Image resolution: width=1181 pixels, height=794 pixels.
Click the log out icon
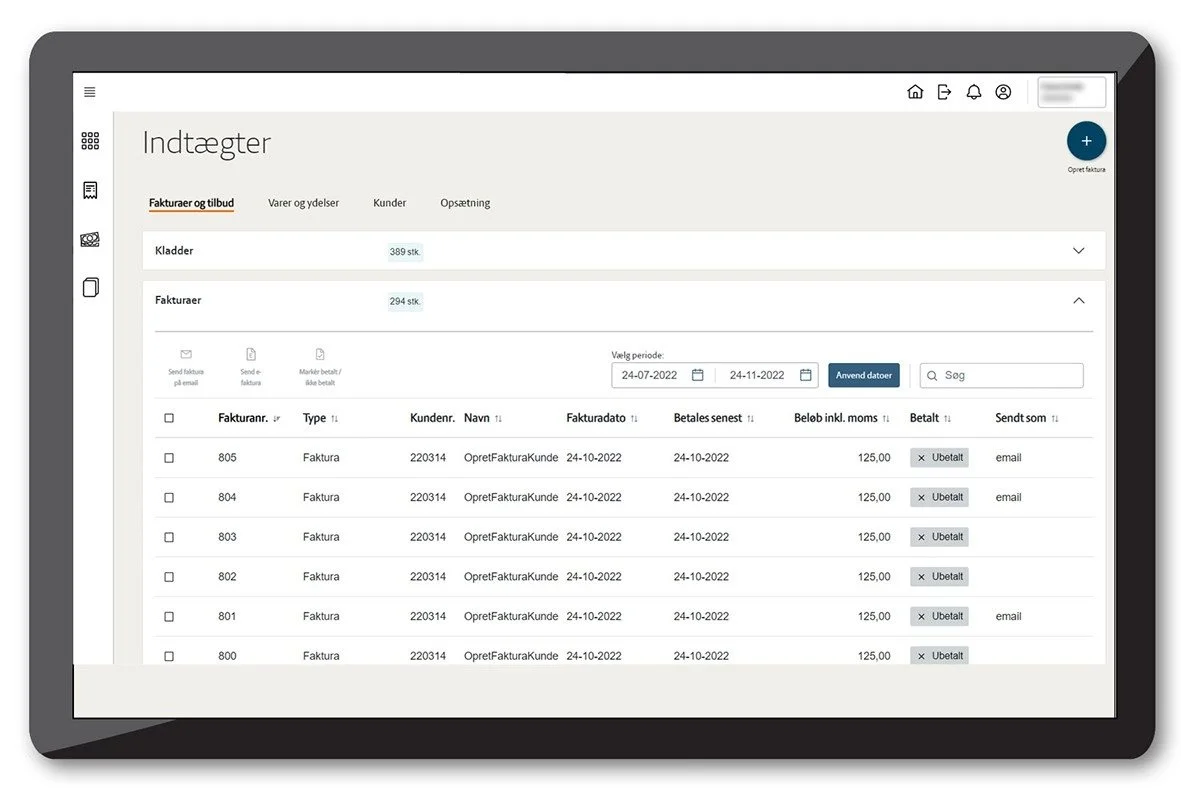tap(944, 92)
